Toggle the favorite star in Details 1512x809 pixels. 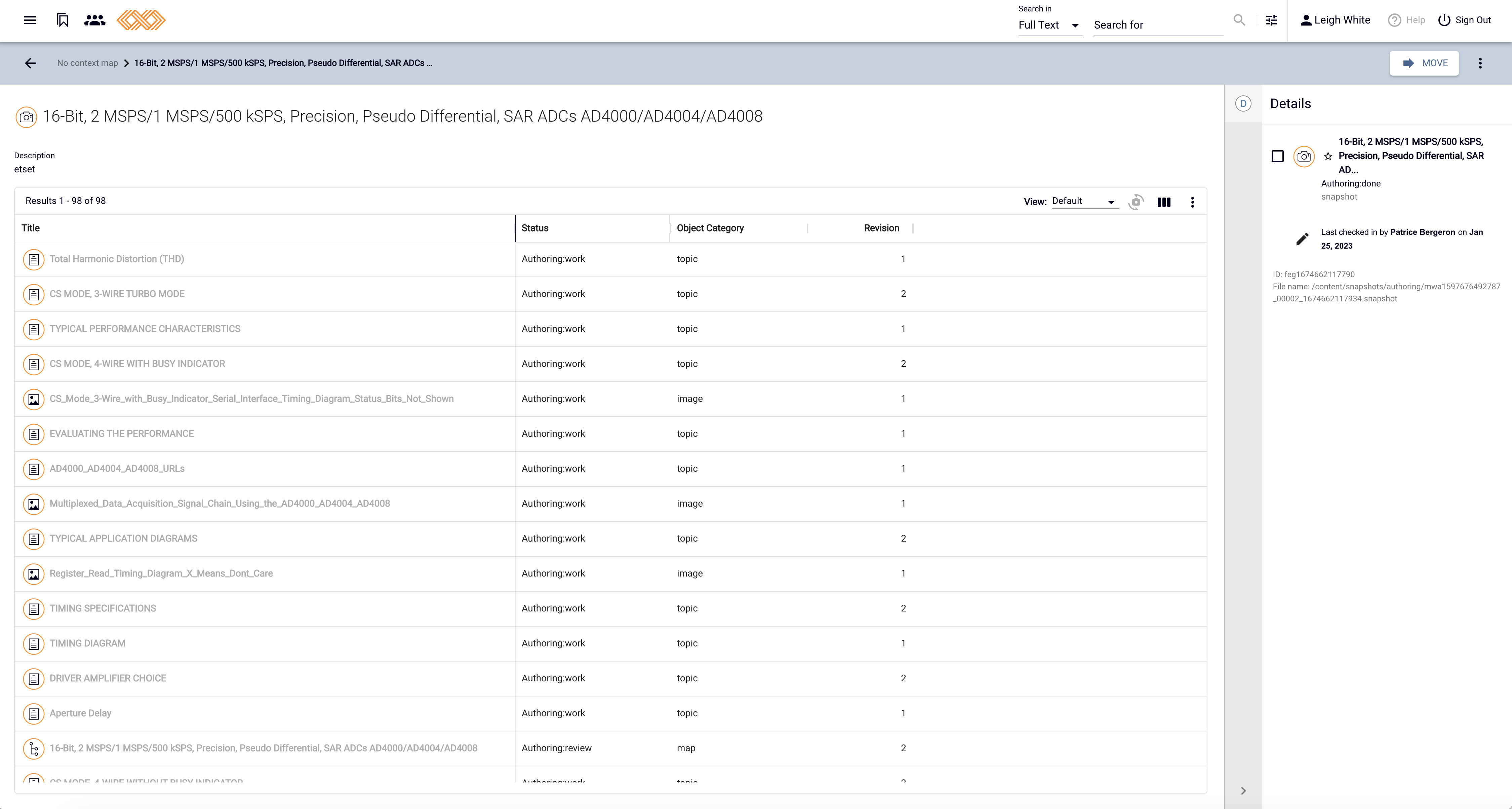coord(1328,157)
